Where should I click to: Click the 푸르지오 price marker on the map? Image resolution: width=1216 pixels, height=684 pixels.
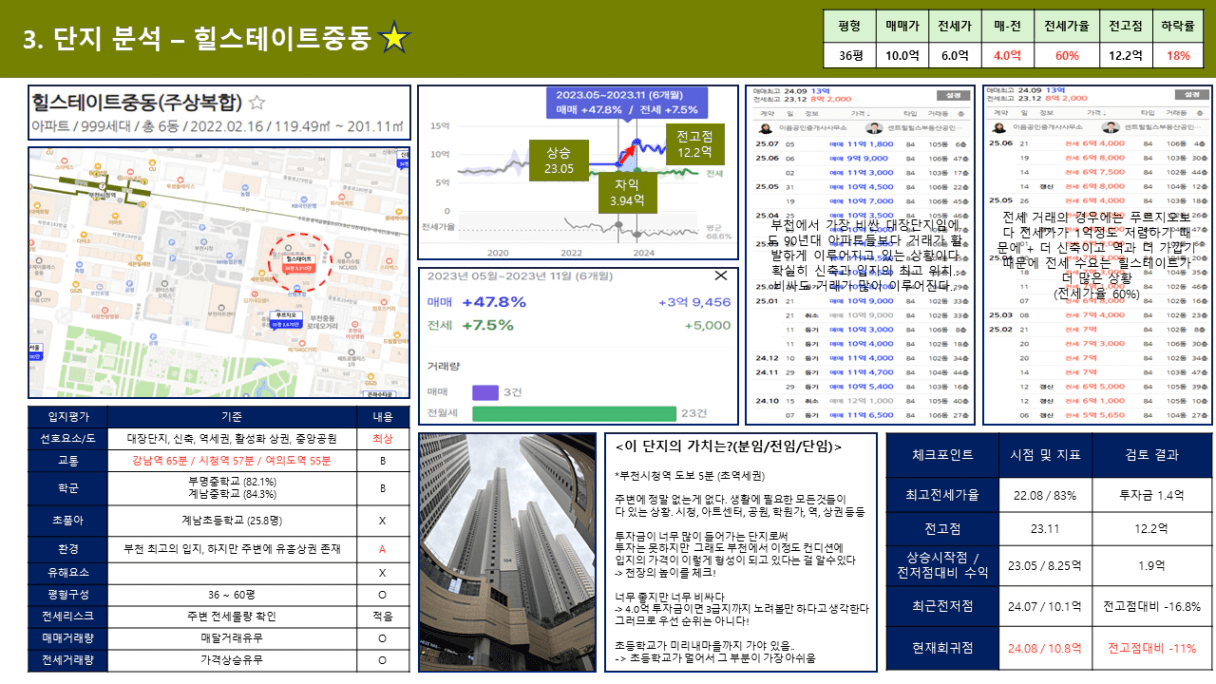pos(285,319)
